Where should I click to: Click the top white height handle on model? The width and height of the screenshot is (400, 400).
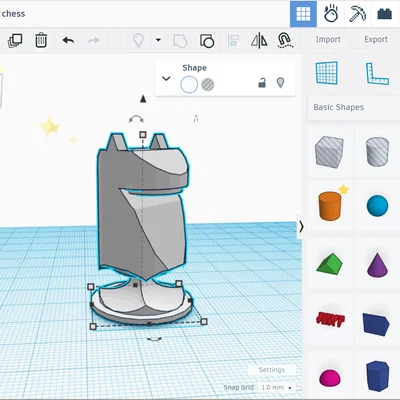[x=143, y=135]
